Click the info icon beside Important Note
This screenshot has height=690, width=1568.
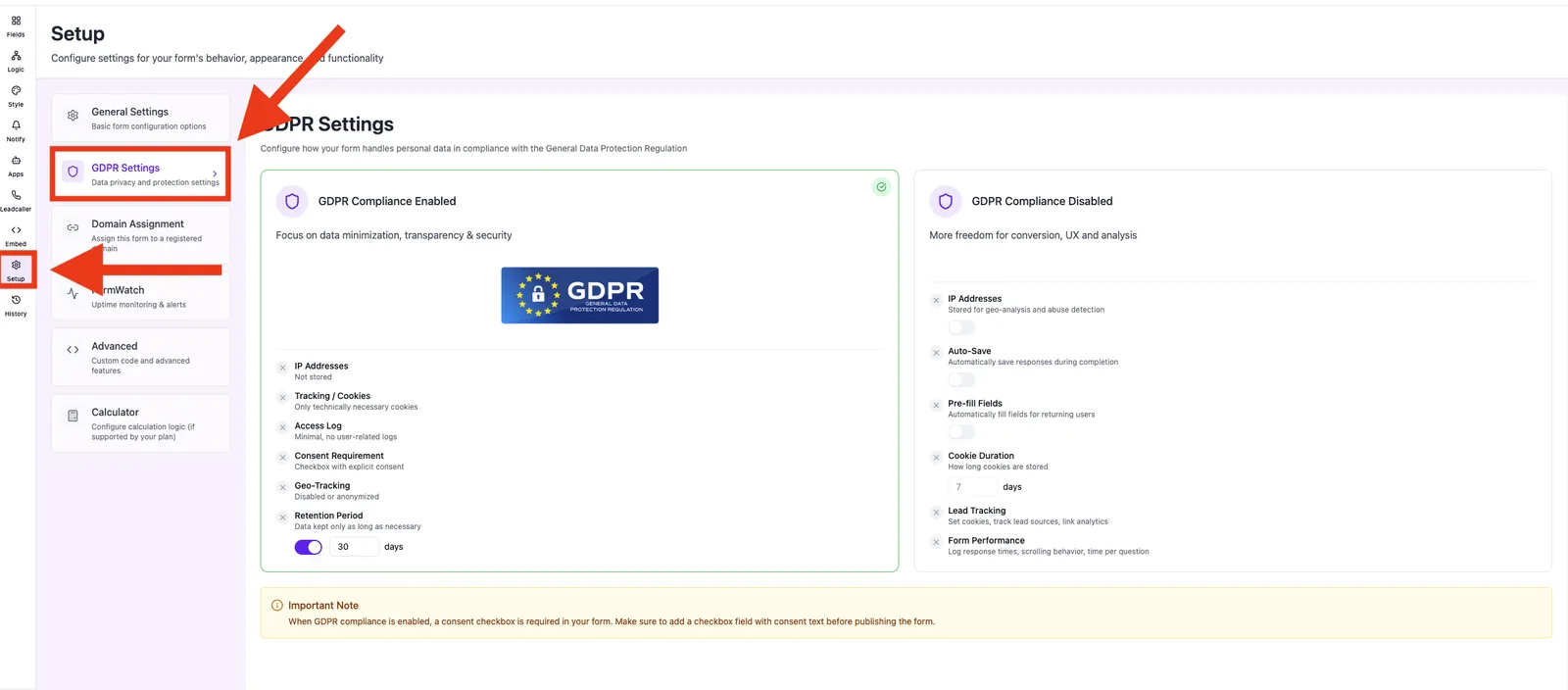point(277,606)
